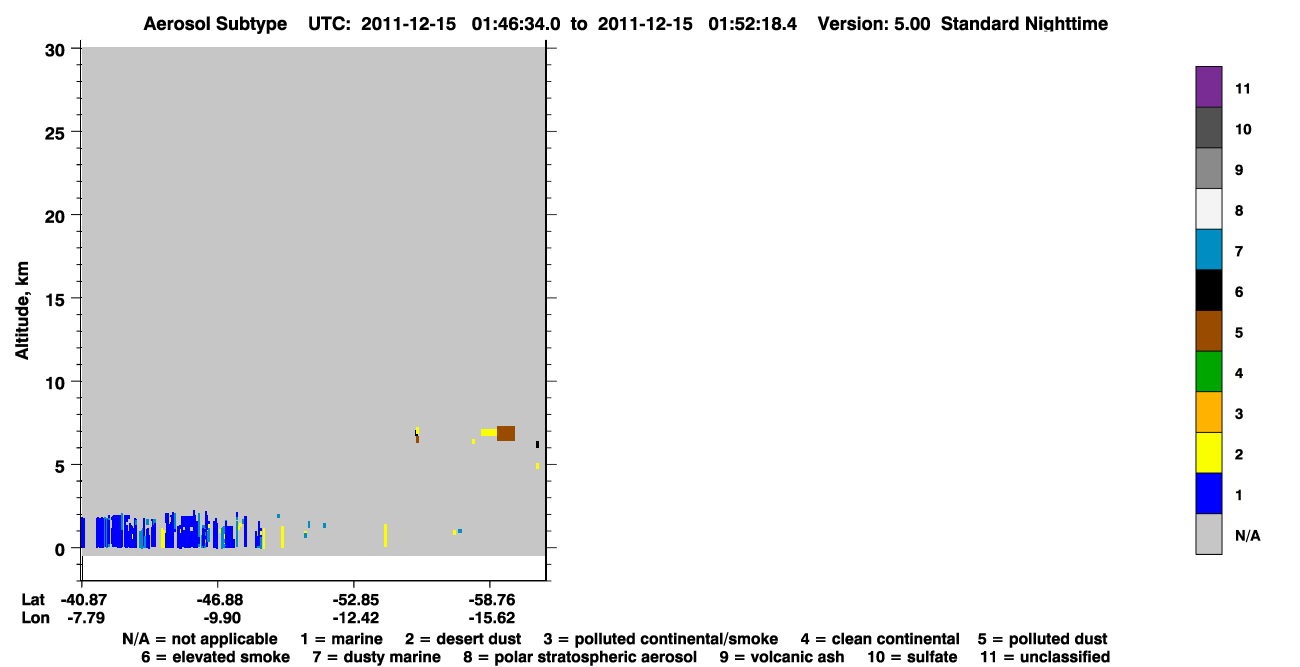Screen dimensions: 1300x667
Task: Click the '7 = dusty marine' legend text
Action: [x=376, y=657]
